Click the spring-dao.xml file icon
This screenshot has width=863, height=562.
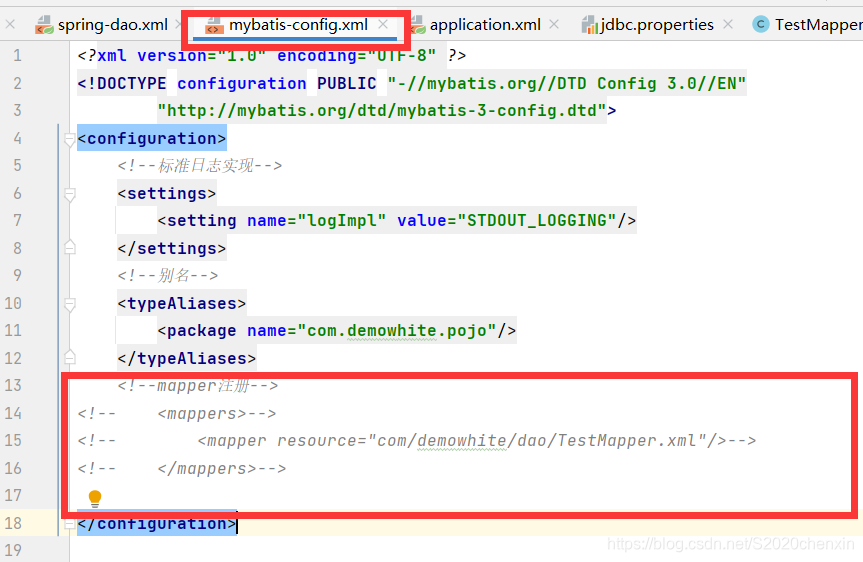44,25
